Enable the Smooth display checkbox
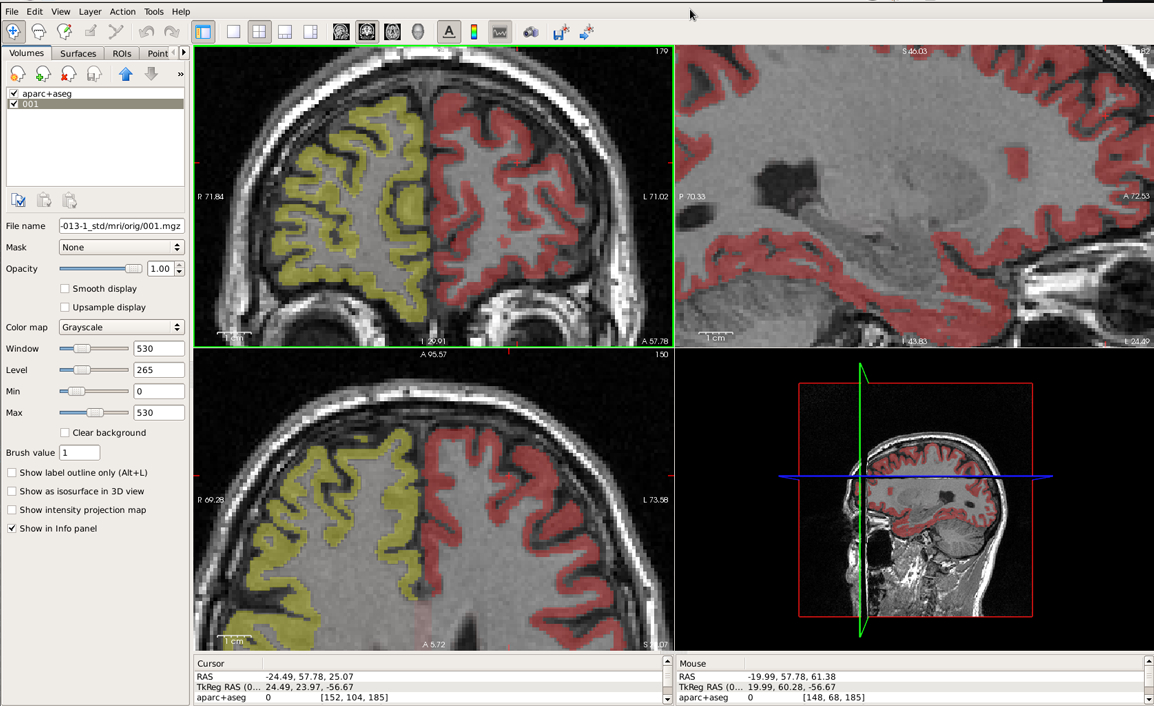The width and height of the screenshot is (1154, 706). pyautogui.click(x=65, y=289)
